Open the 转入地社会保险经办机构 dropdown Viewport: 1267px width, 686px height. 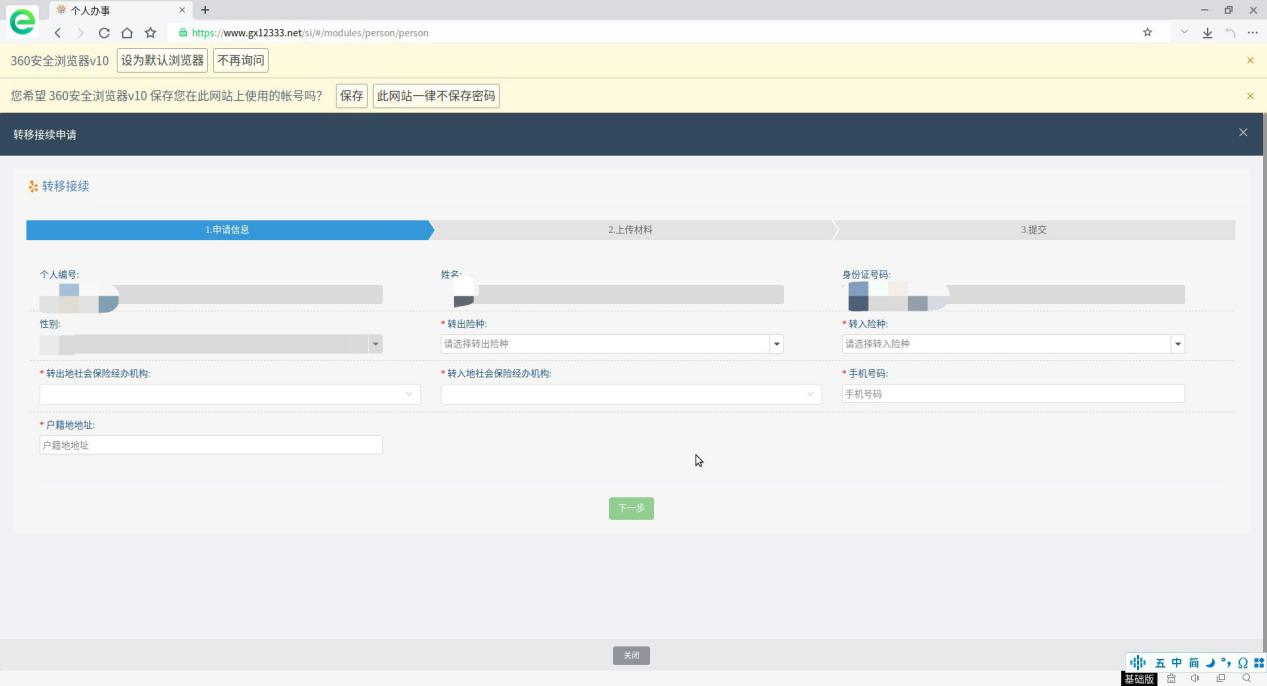pyautogui.click(x=631, y=394)
